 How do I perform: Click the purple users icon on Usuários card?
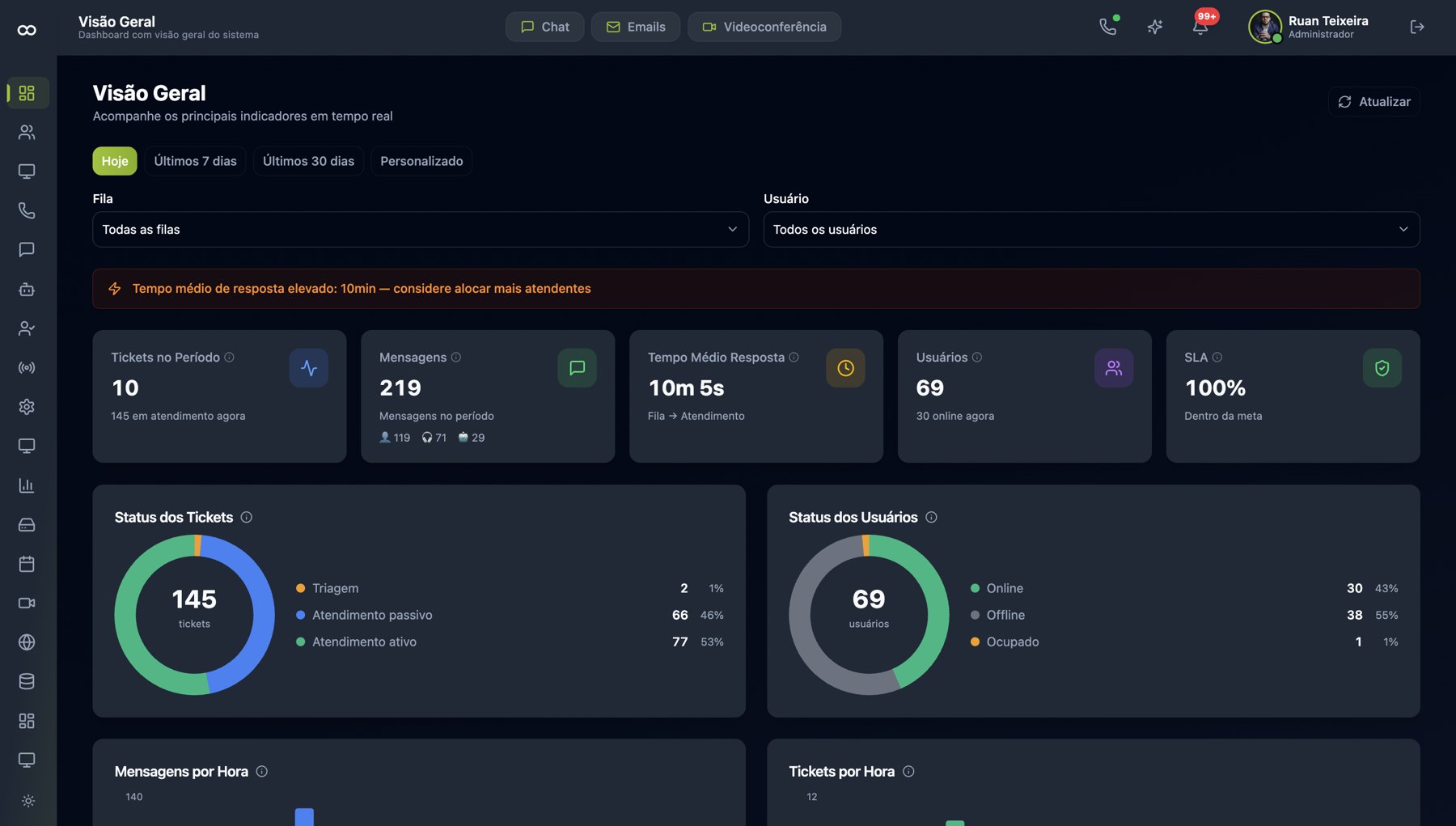point(1115,368)
